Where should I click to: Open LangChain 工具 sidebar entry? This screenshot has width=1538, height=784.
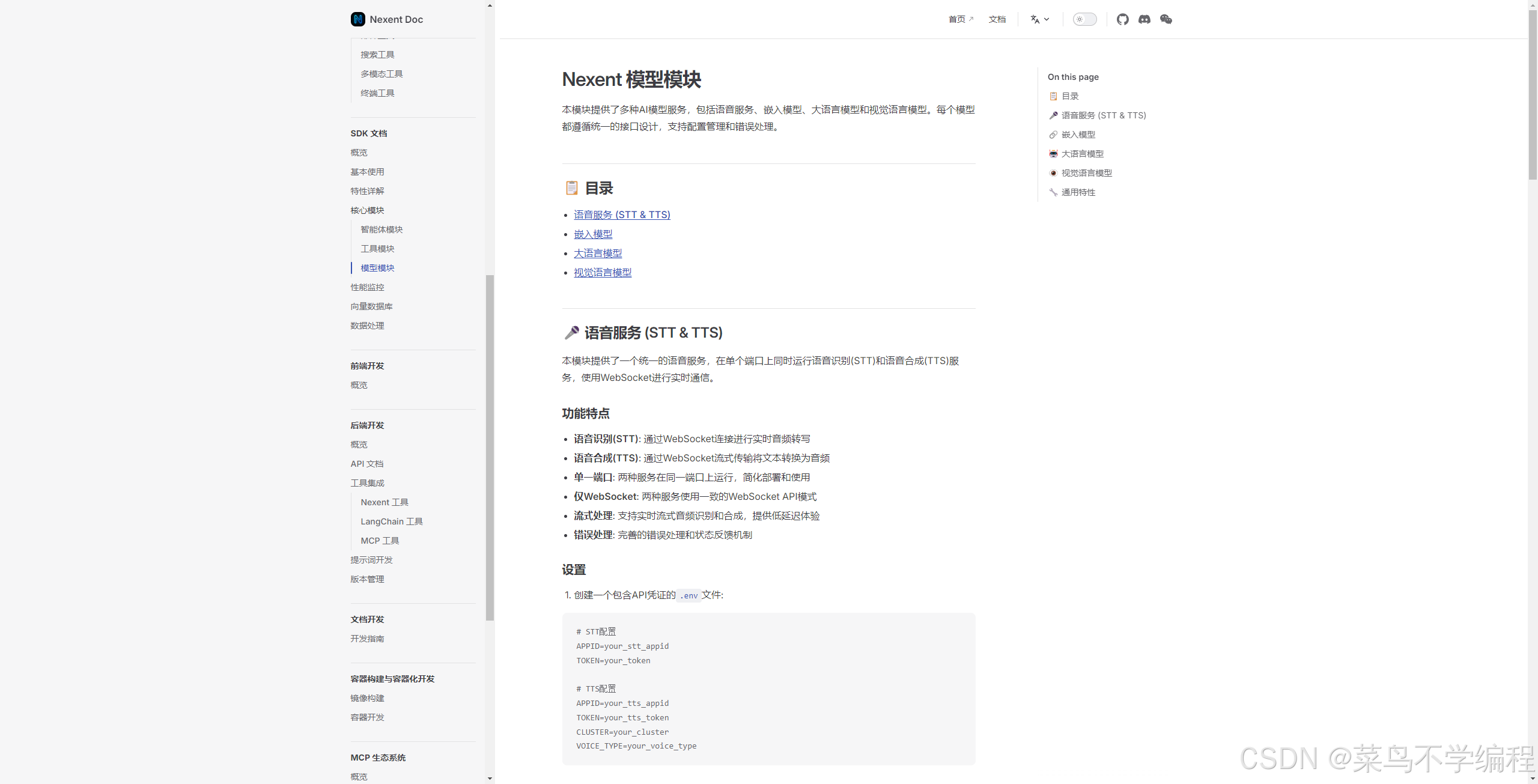coord(391,521)
